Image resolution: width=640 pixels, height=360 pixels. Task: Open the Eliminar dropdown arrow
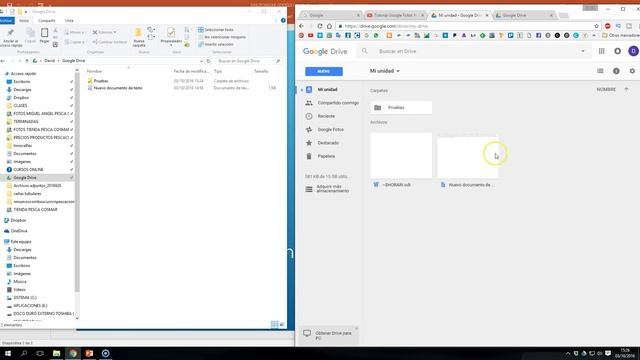pos(115,32)
